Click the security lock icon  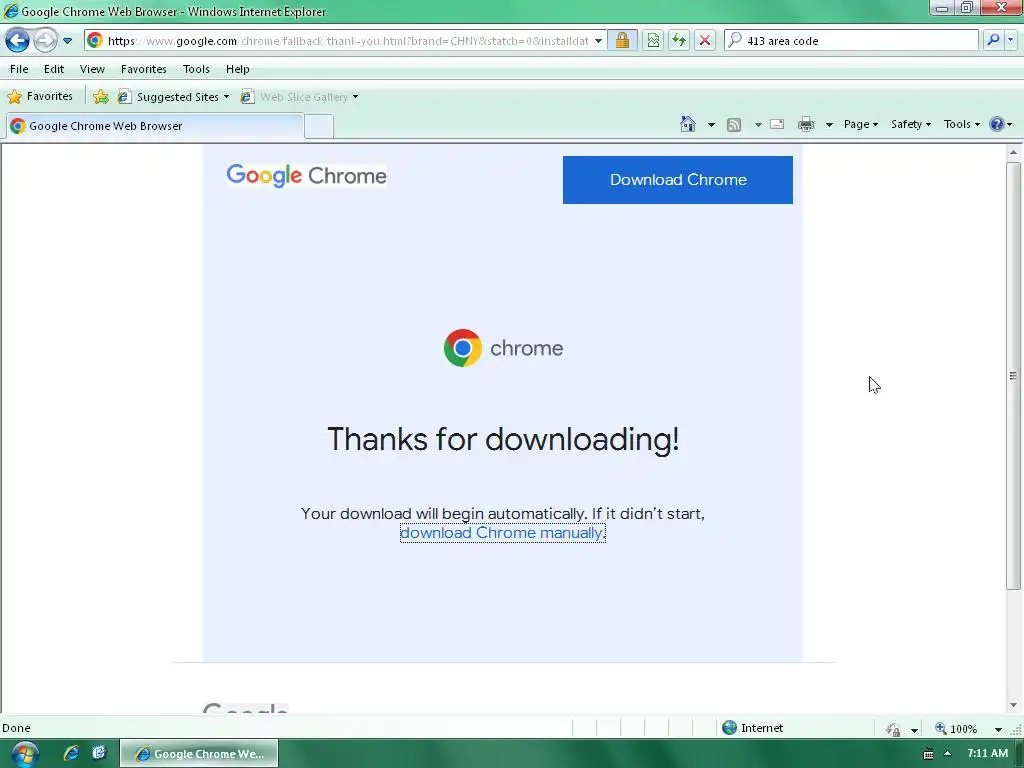click(622, 40)
